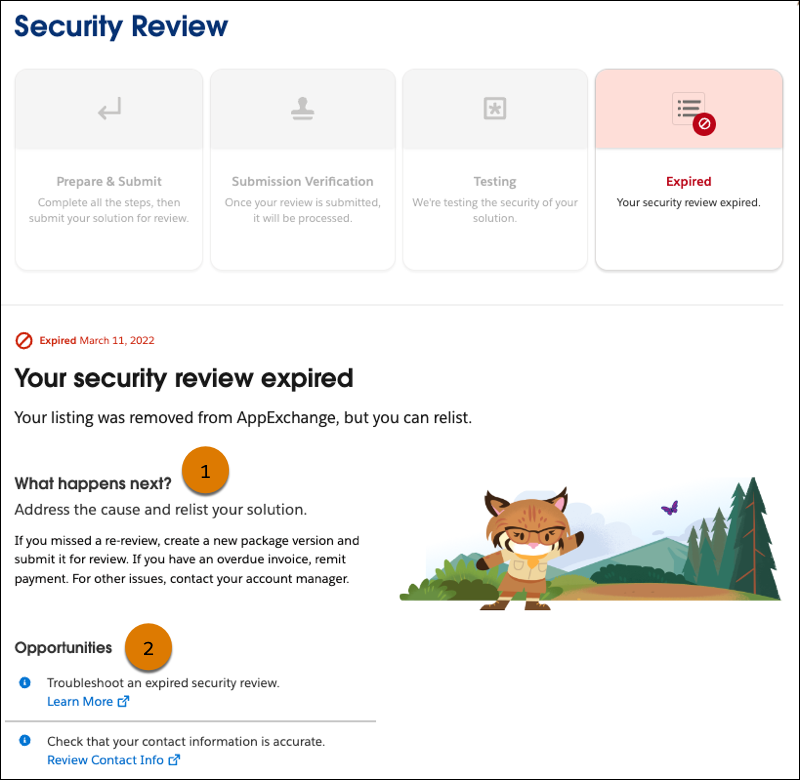Select the Prepare & Submit stage title
Viewport: 800px width, 780px height.
coord(109,182)
